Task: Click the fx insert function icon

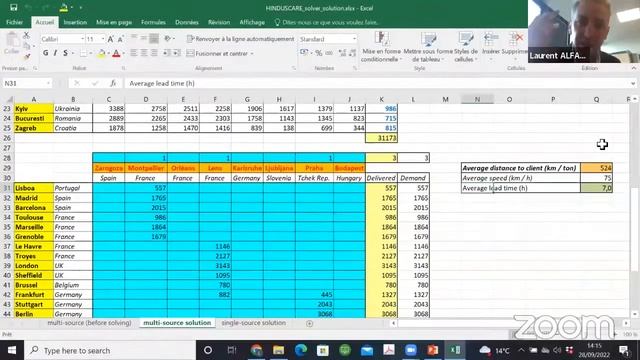Action: click(113, 83)
